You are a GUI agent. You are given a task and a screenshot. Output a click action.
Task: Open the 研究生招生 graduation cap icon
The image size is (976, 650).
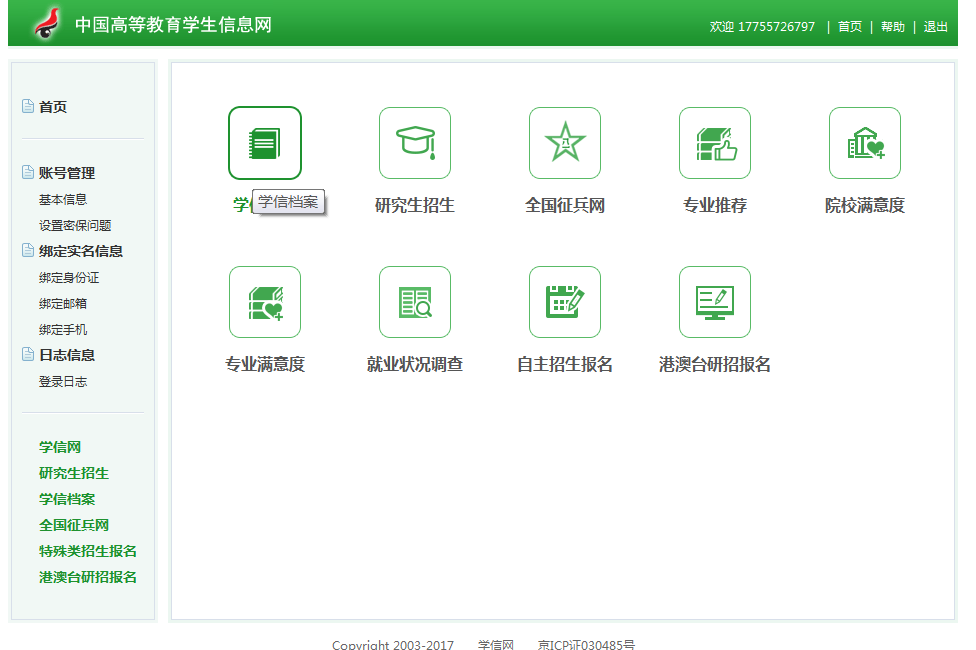415,143
